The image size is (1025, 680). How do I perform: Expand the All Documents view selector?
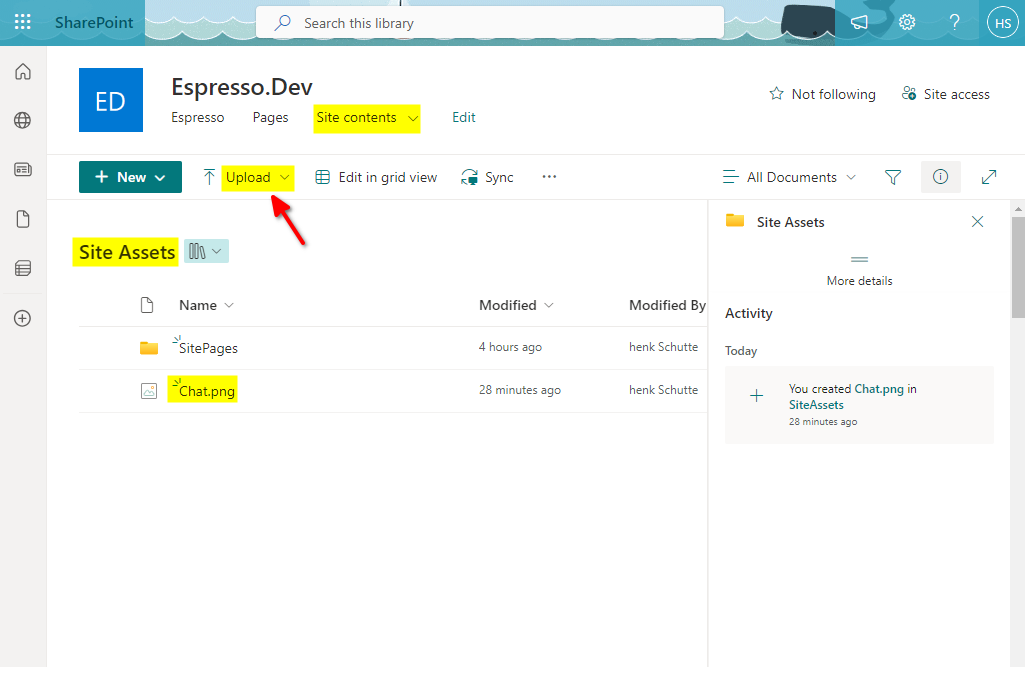(x=790, y=177)
